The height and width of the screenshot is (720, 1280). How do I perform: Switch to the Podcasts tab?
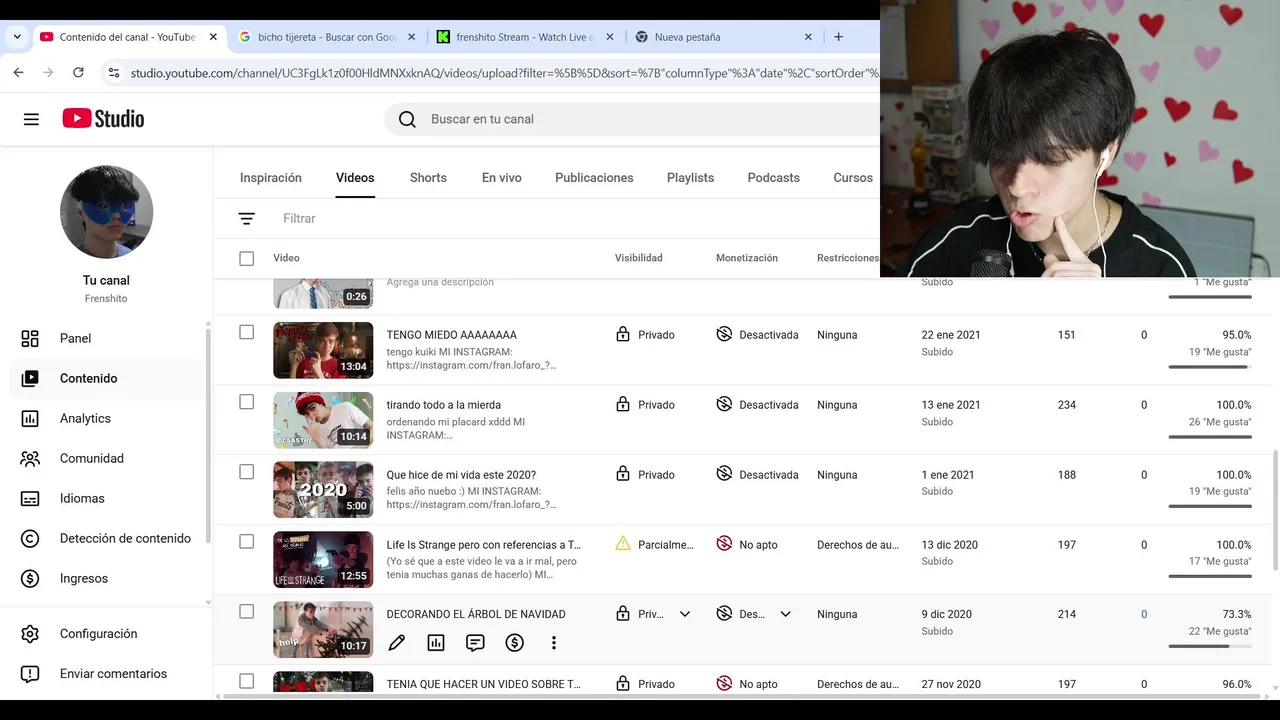(x=773, y=178)
